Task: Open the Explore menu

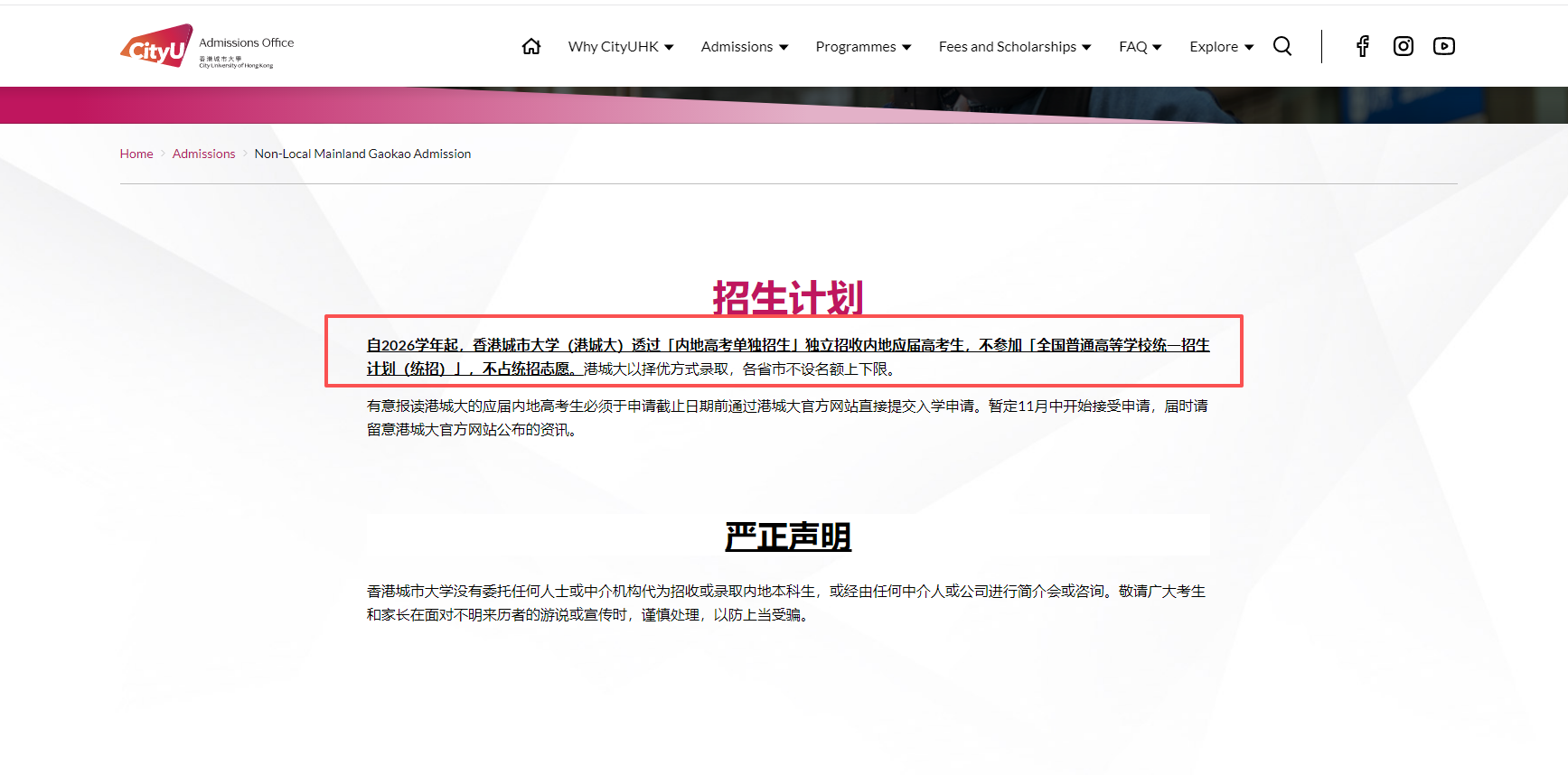Action: (1221, 47)
